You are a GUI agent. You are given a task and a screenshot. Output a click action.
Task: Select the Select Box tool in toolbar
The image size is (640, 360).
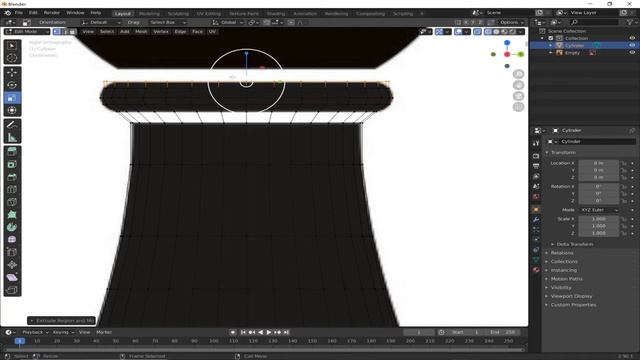(12, 46)
